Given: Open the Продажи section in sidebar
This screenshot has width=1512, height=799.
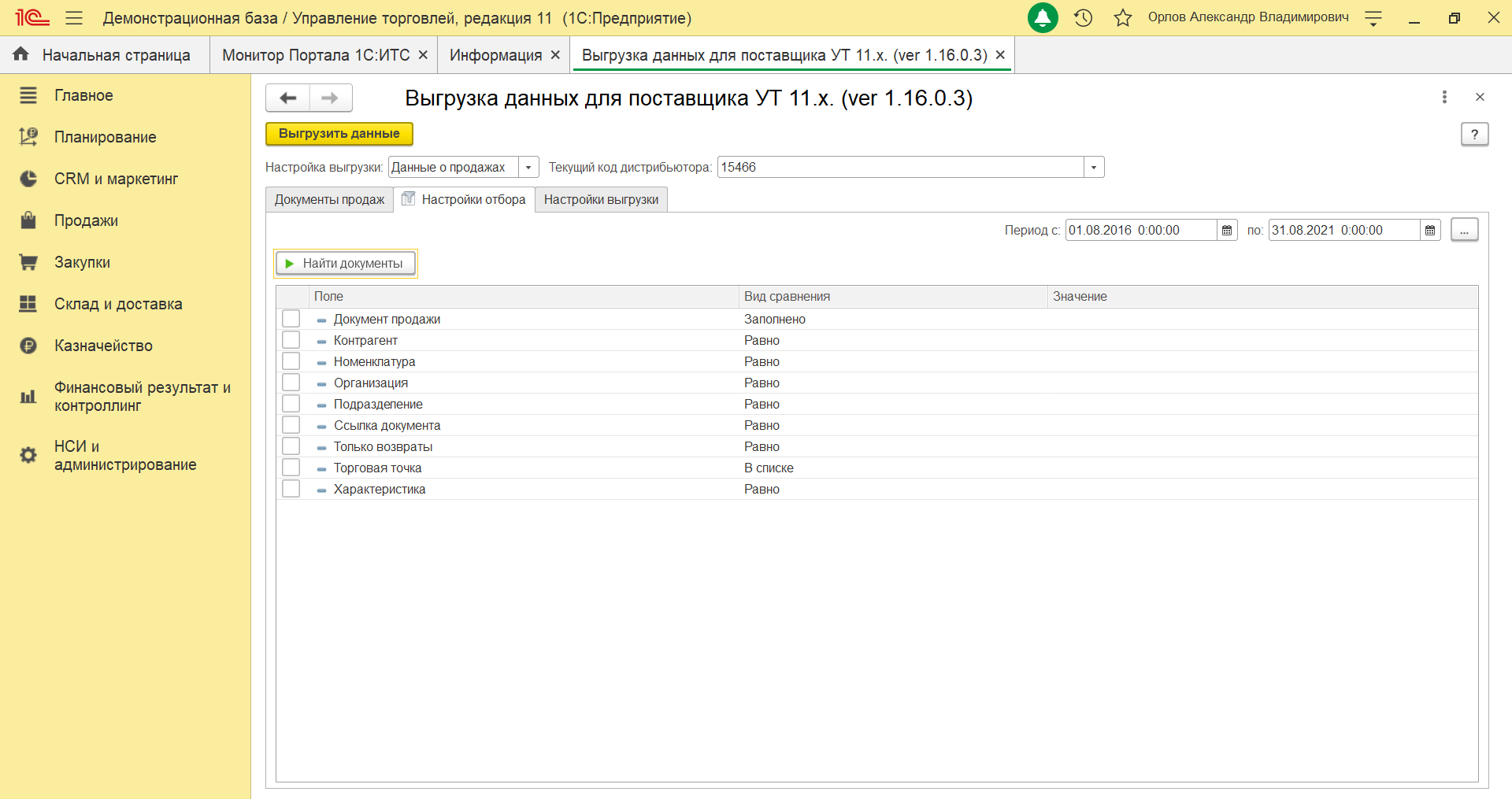Looking at the screenshot, I should [86, 220].
